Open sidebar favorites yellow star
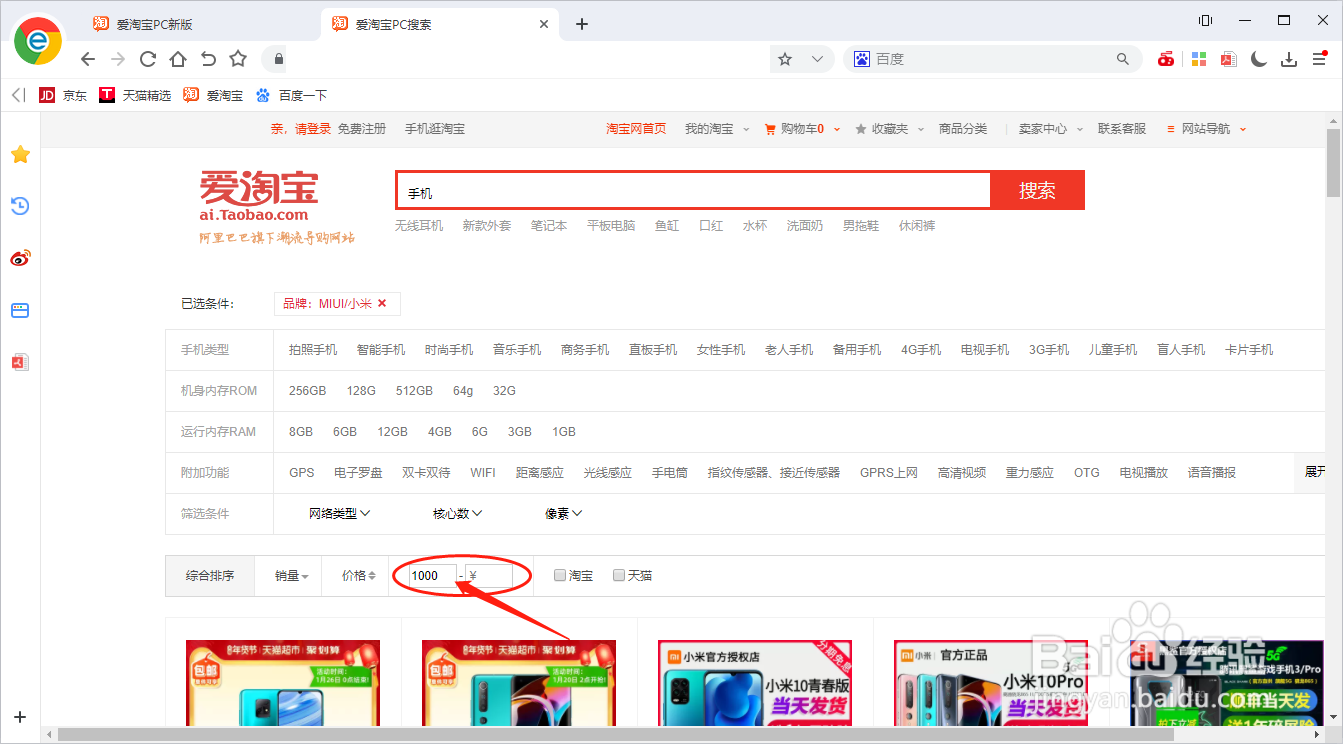This screenshot has width=1343, height=744. pos(20,154)
